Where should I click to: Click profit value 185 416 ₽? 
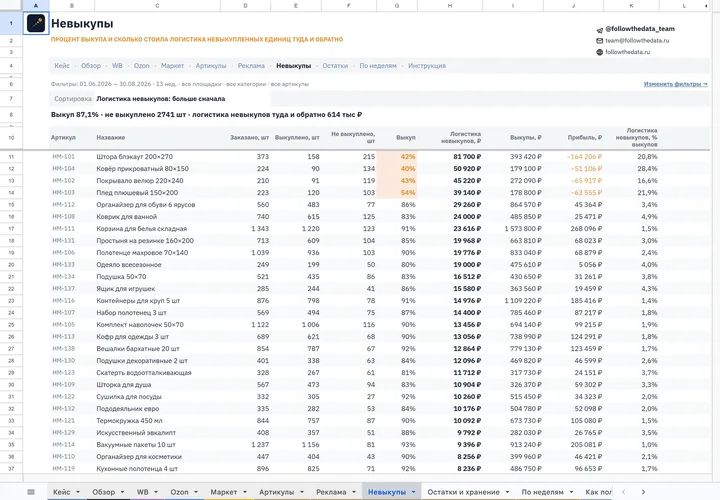[586, 301]
